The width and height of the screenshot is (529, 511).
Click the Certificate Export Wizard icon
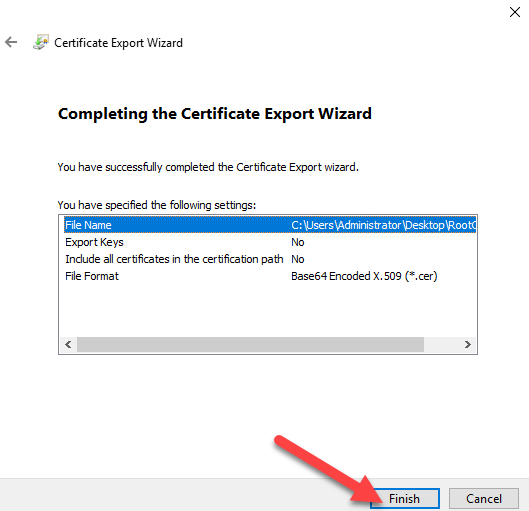(41, 42)
